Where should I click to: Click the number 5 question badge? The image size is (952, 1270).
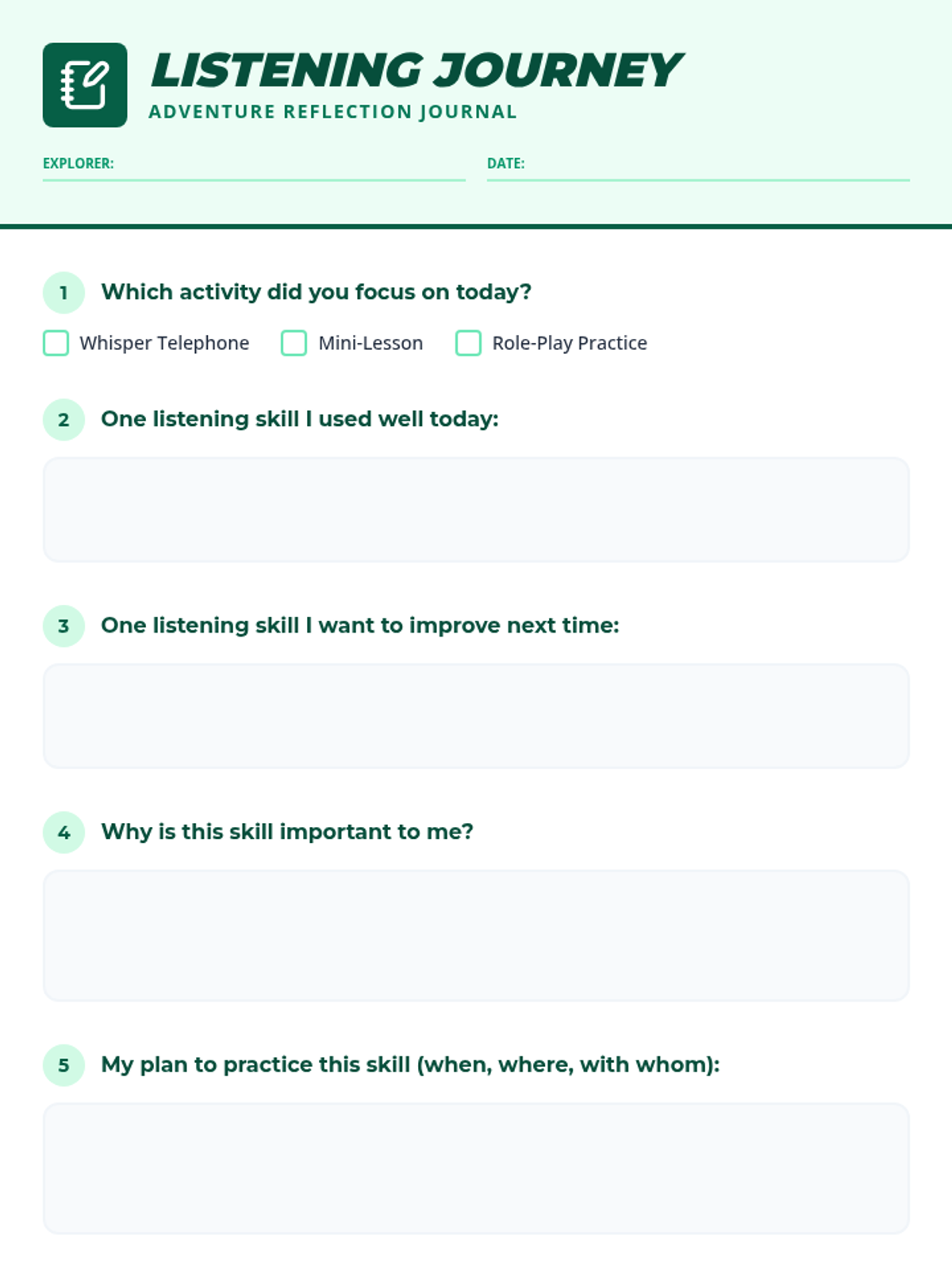(x=63, y=1065)
